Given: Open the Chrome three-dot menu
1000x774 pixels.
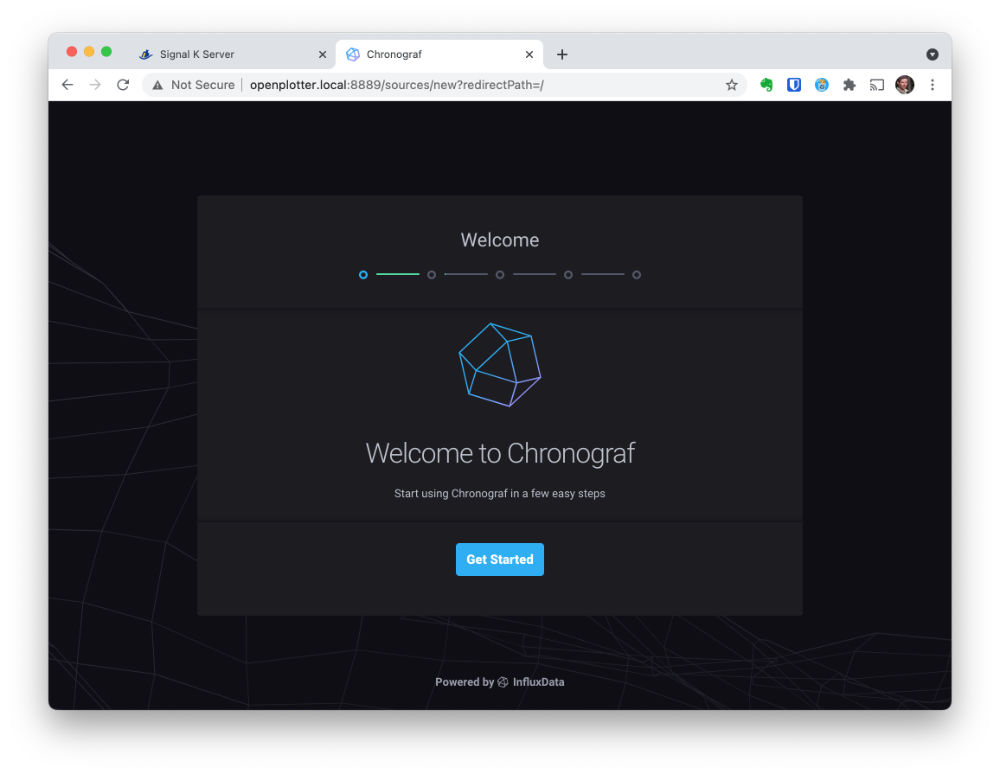Looking at the screenshot, I should tap(932, 85).
